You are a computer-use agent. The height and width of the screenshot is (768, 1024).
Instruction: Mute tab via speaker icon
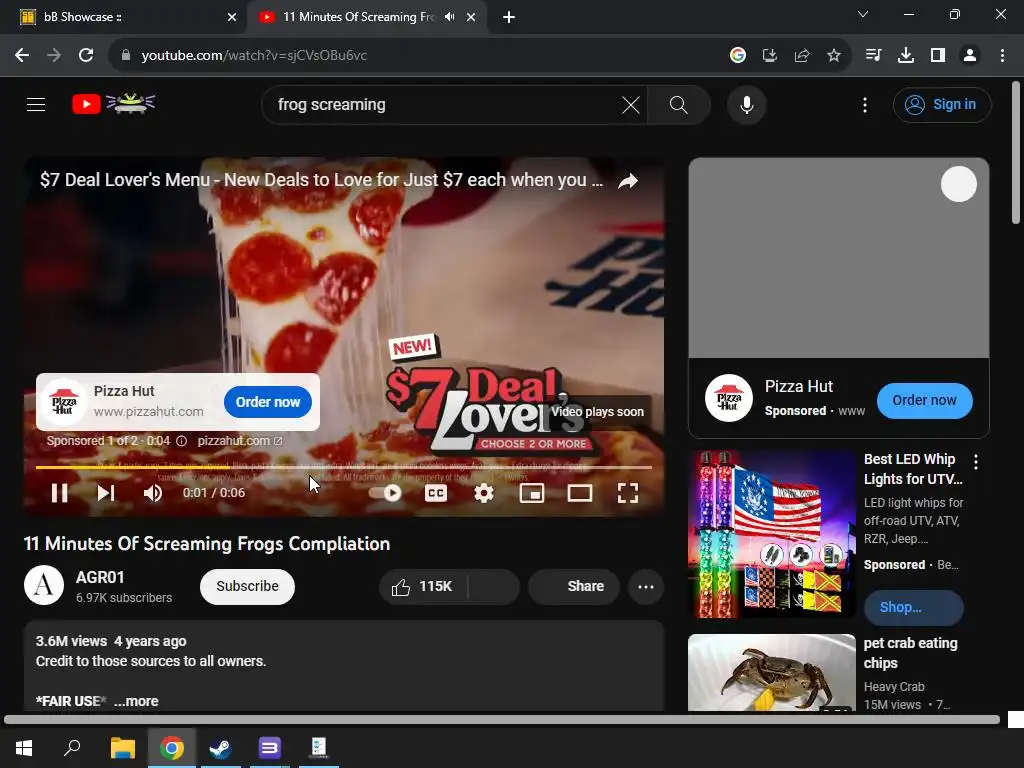(449, 17)
